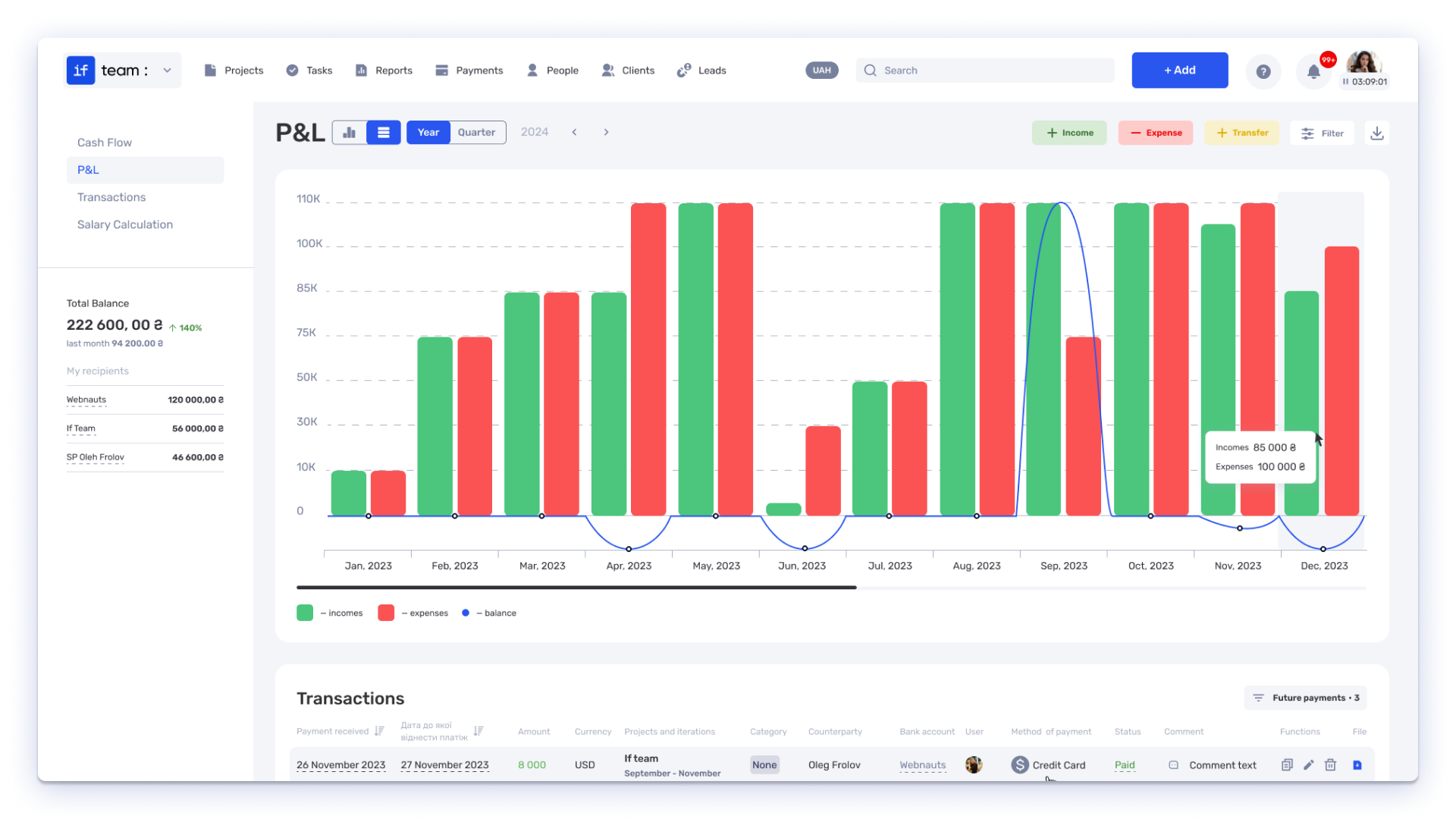Click the blue Add button
This screenshot has height=819, width=1456.
coord(1180,71)
